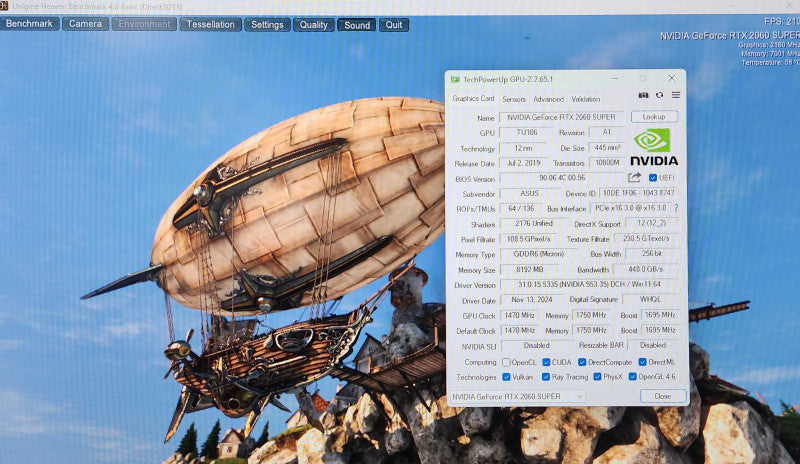Open the Validation tab in GPU-Z
The image size is (800, 464).
(x=586, y=99)
